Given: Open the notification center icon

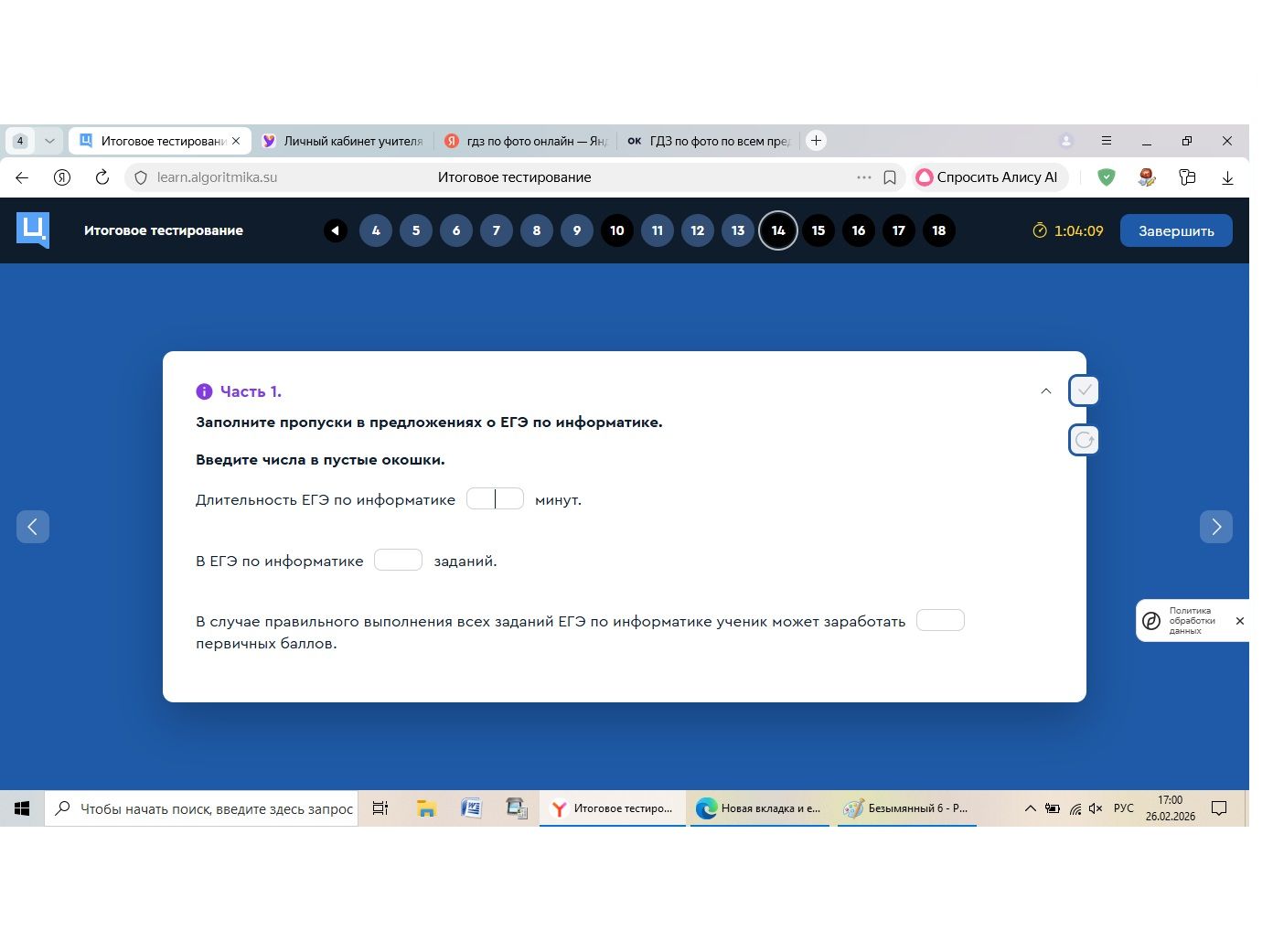Looking at the screenshot, I should pyautogui.click(x=1219, y=808).
